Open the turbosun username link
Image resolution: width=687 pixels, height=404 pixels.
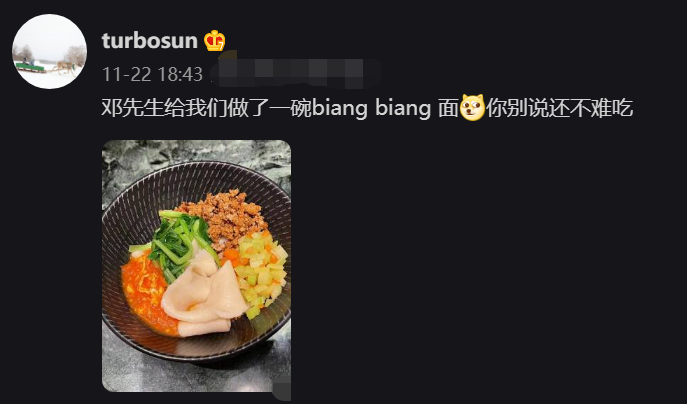149,41
